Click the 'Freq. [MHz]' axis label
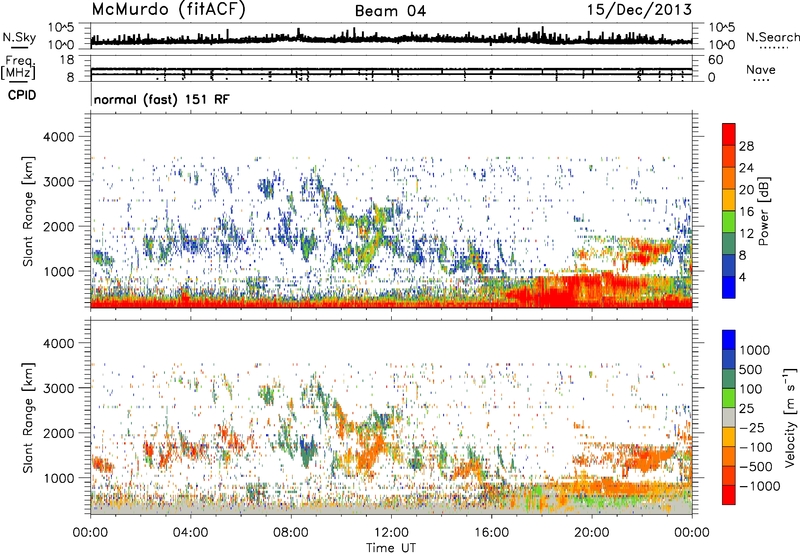Screen dimensions: 800x554 [19, 67]
